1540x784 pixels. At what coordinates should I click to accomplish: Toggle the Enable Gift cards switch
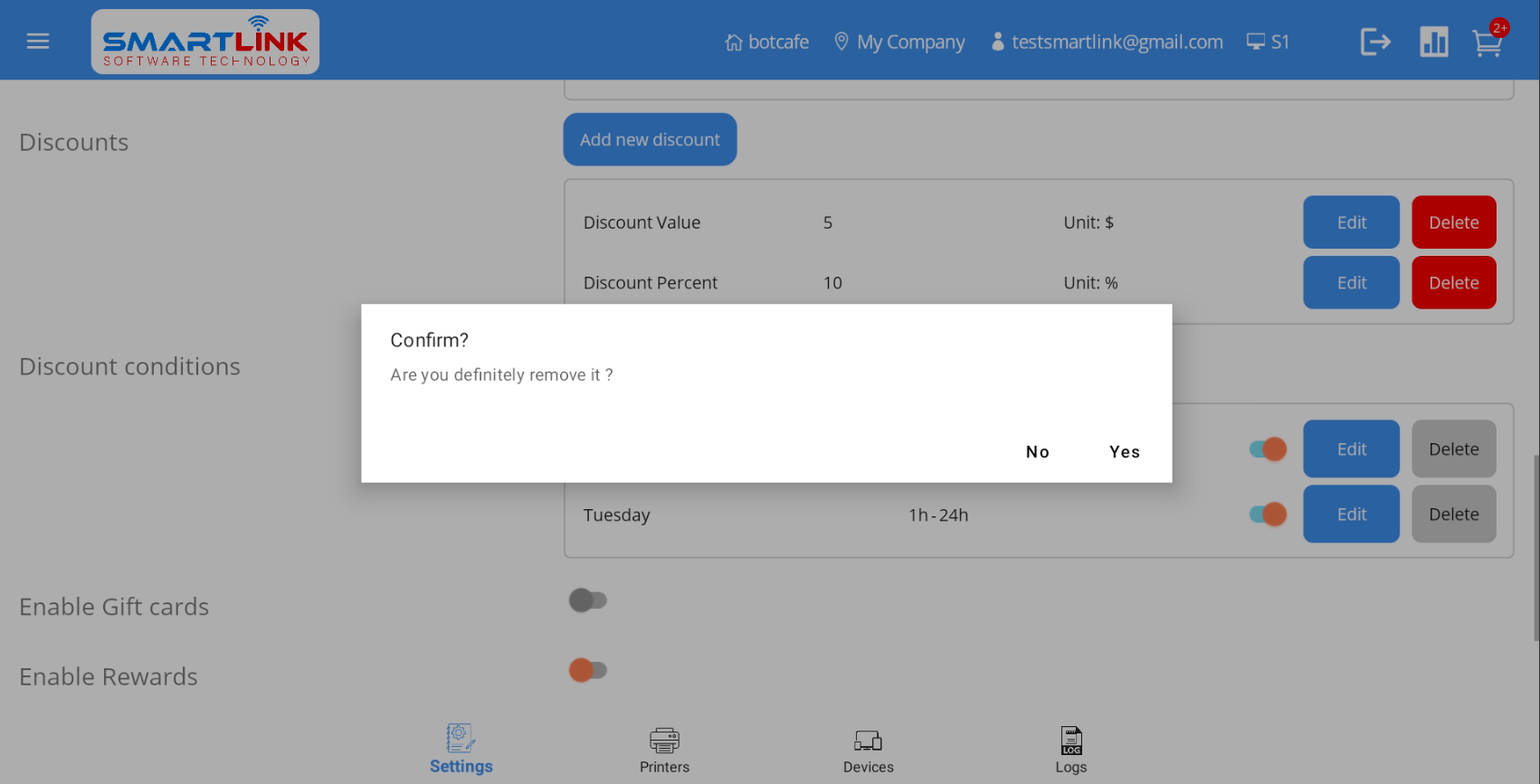588,600
